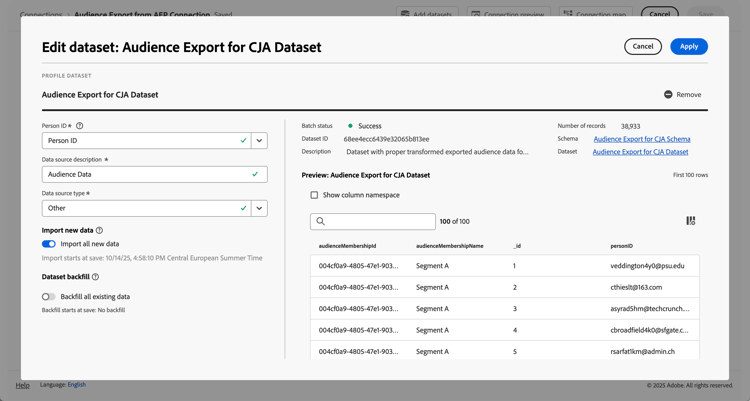Open the Person ID dropdown
The width and height of the screenshot is (750, 401).
click(259, 141)
